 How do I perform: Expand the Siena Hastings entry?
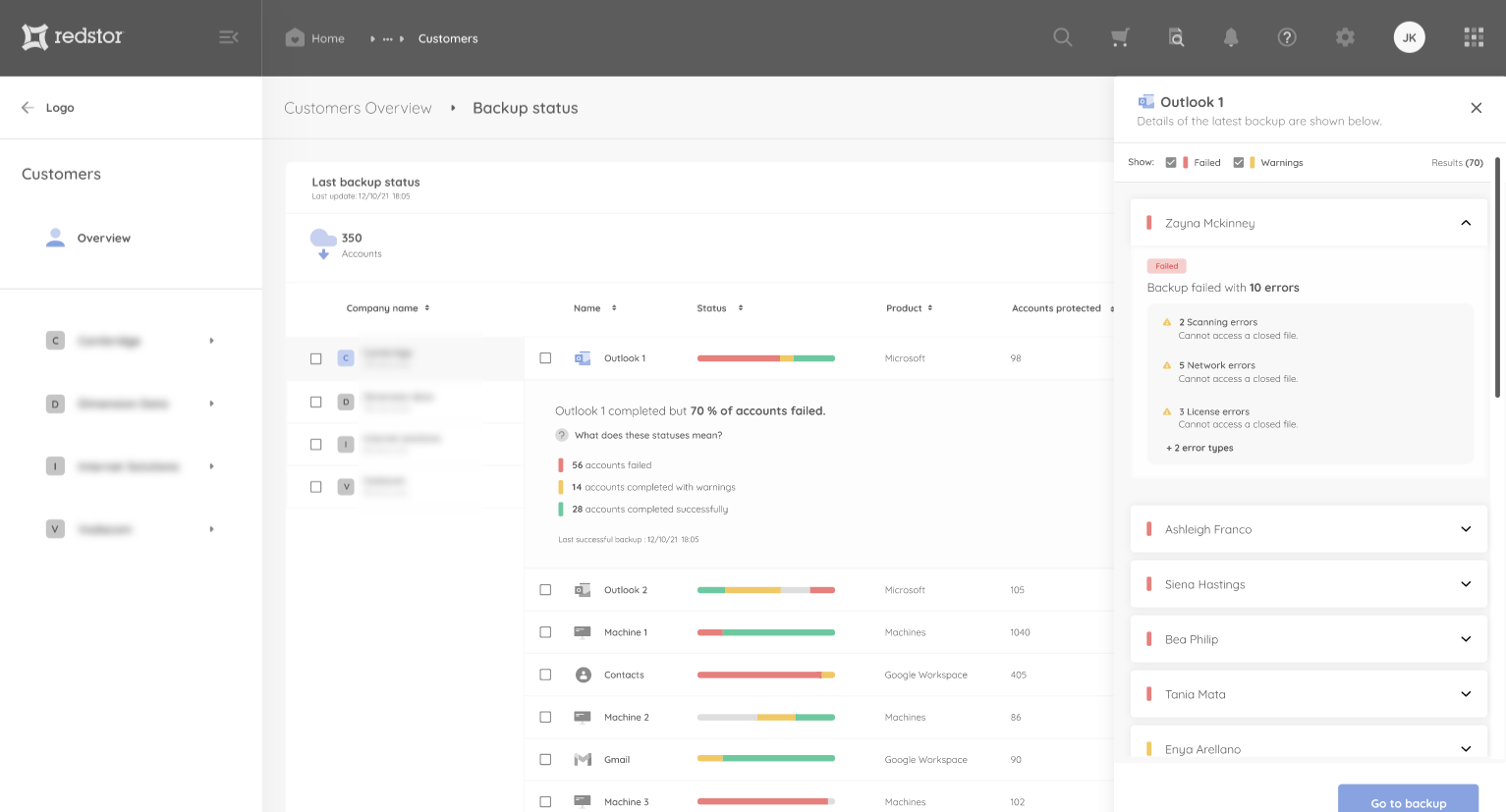click(1466, 584)
